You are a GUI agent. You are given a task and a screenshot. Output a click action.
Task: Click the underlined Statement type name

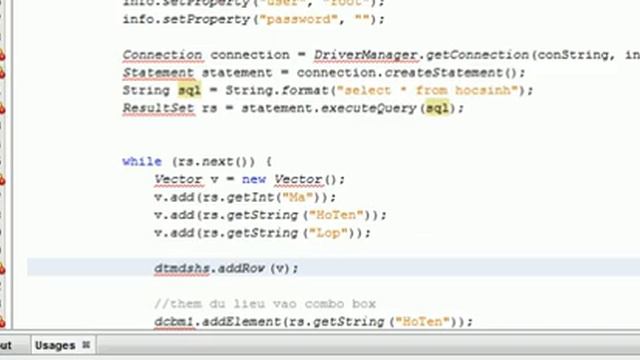click(x=158, y=73)
